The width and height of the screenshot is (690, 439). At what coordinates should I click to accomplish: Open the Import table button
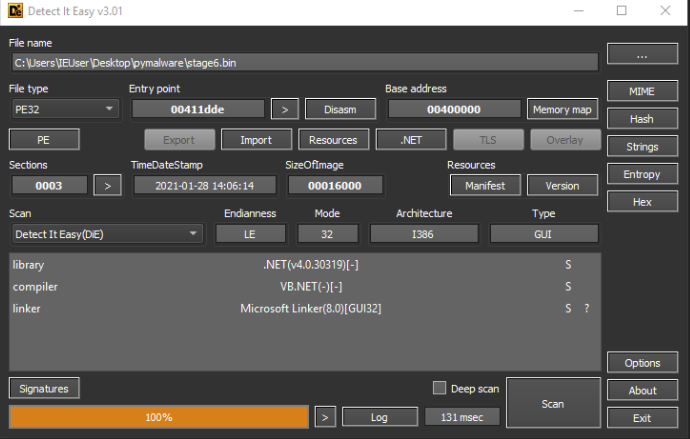(256, 140)
